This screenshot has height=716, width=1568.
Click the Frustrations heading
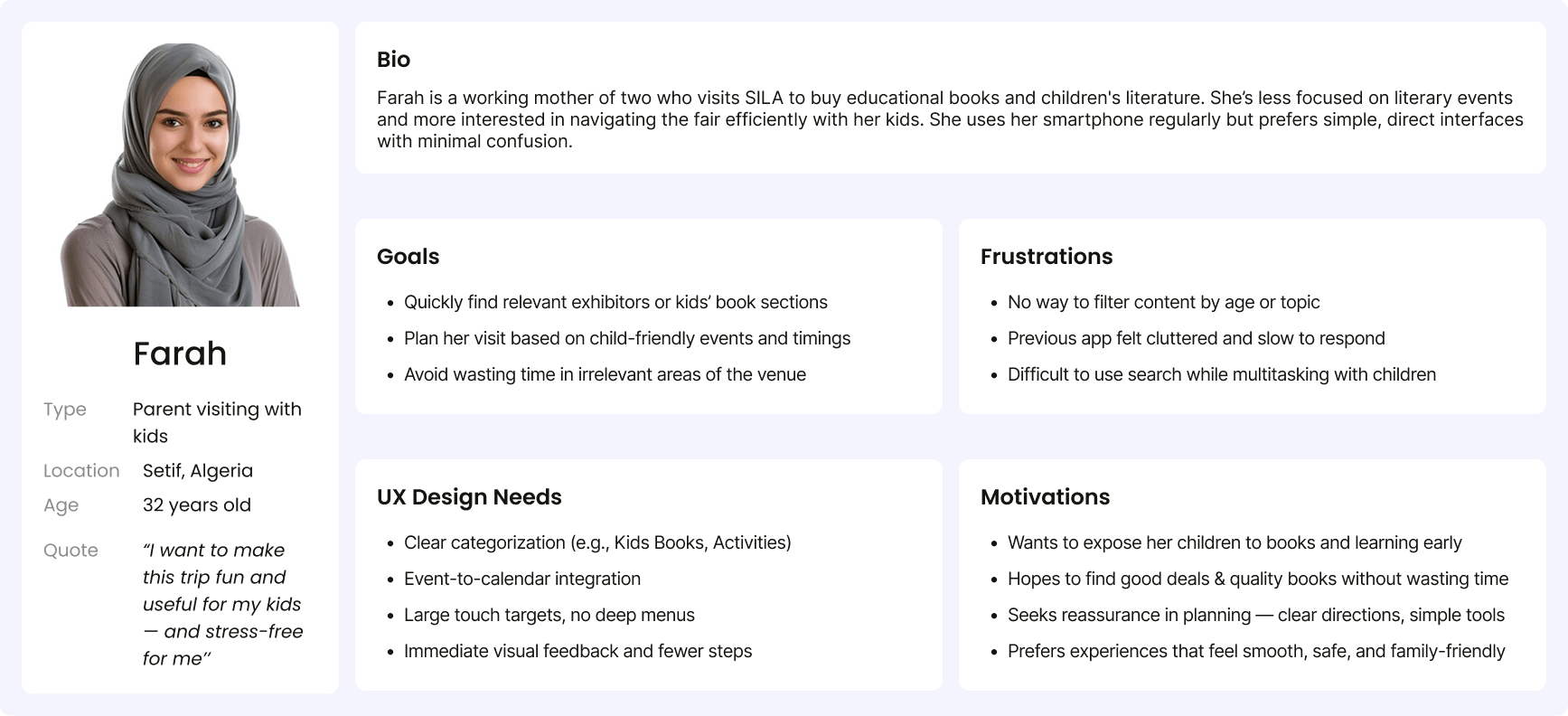click(x=1047, y=257)
